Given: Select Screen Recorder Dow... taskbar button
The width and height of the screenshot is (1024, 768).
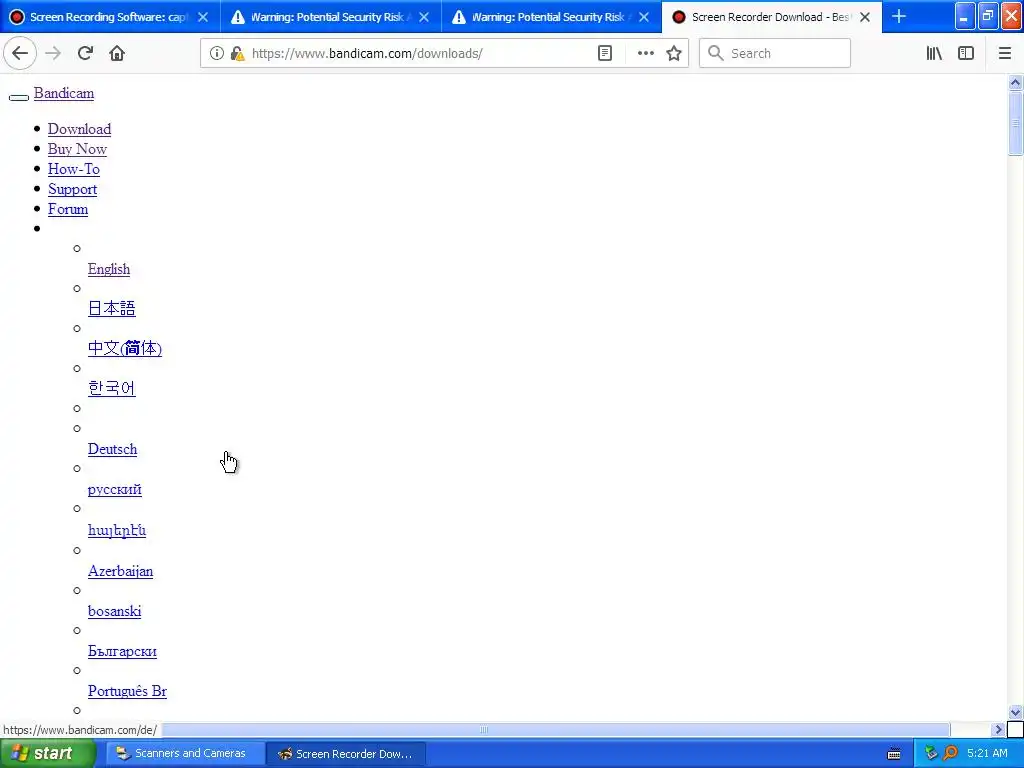Looking at the screenshot, I should click(x=346, y=754).
